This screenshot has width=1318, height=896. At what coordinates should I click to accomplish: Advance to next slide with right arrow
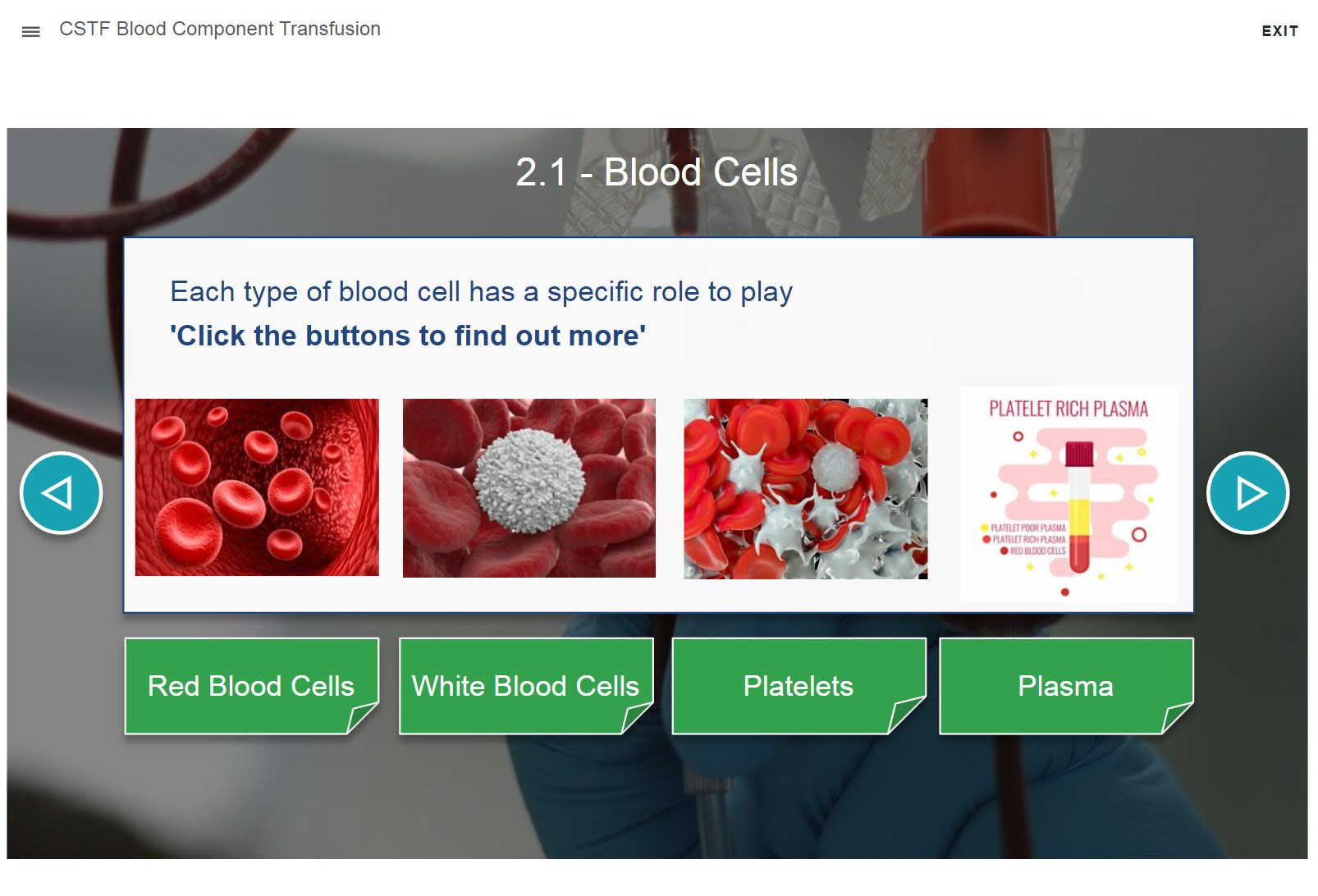[x=1247, y=493]
